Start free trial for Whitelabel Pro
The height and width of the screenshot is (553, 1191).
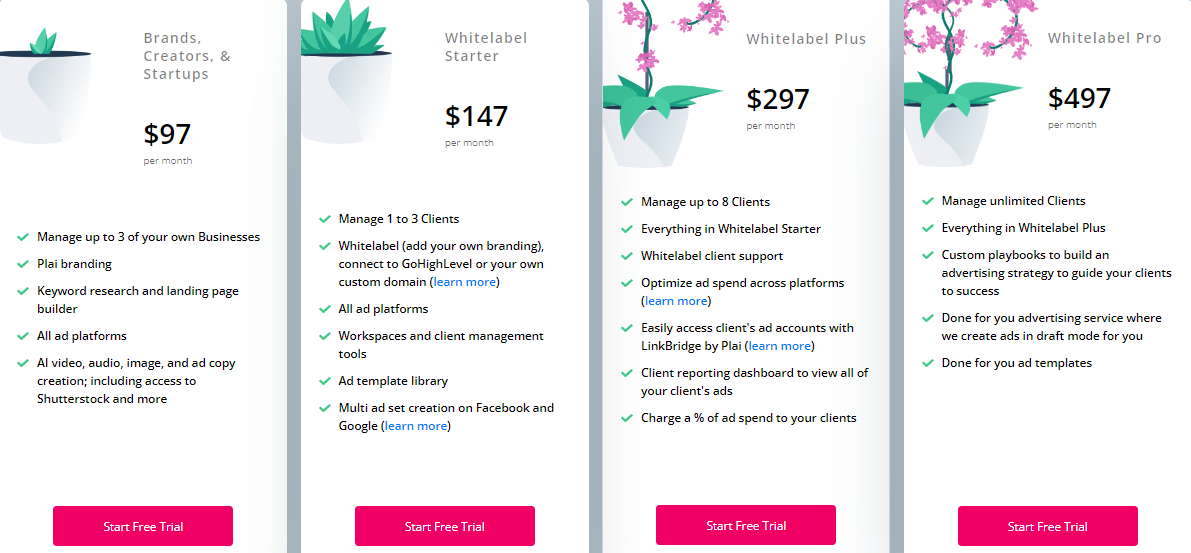(x=1048, y=526)
